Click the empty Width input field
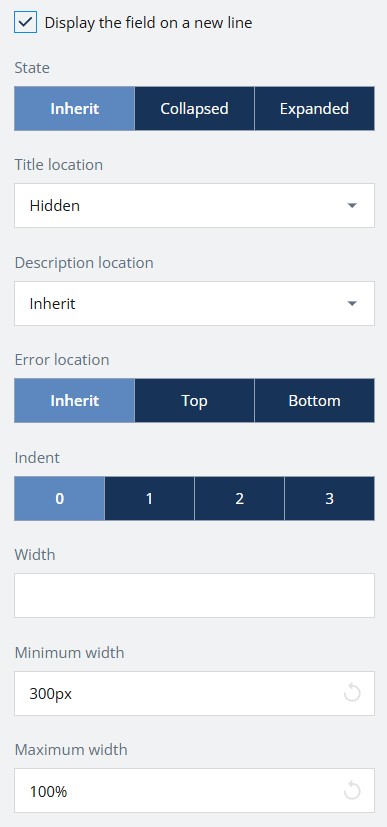The height and width of the screenshot is (827, 387). 195,595
